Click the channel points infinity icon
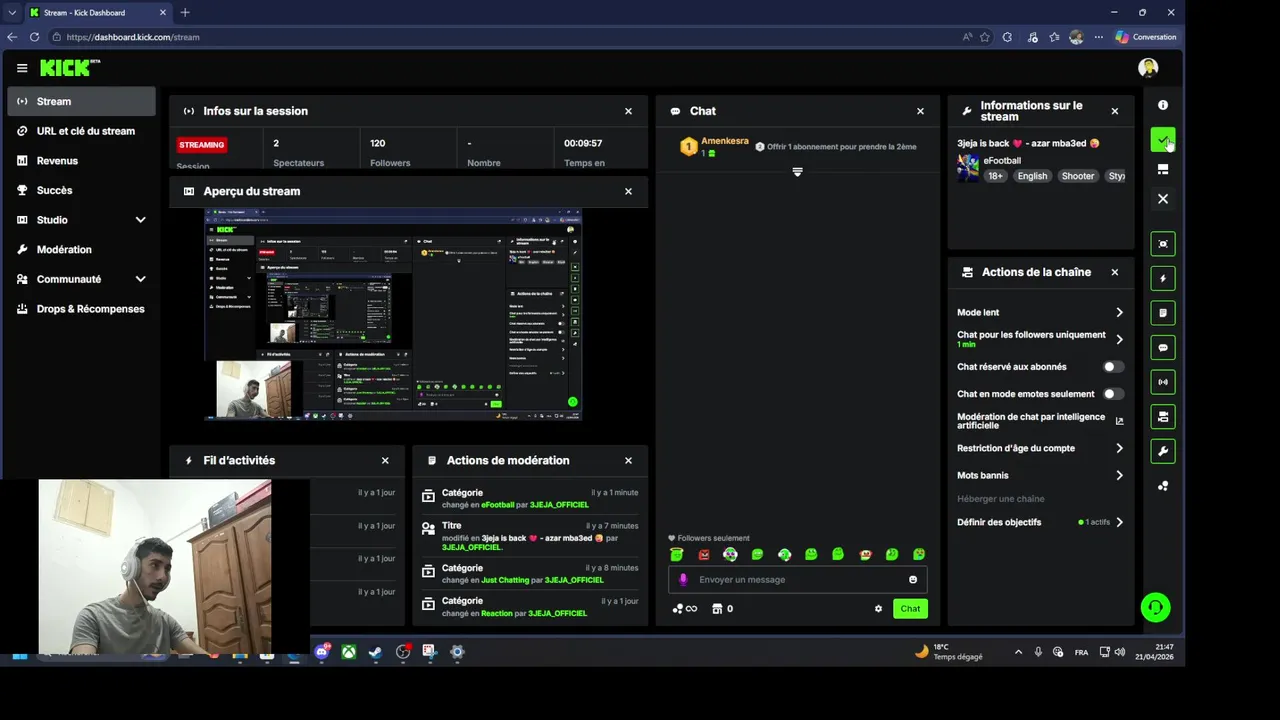Image resolution: width=1280 pixels, height=720 pixels. coord(685,609)
